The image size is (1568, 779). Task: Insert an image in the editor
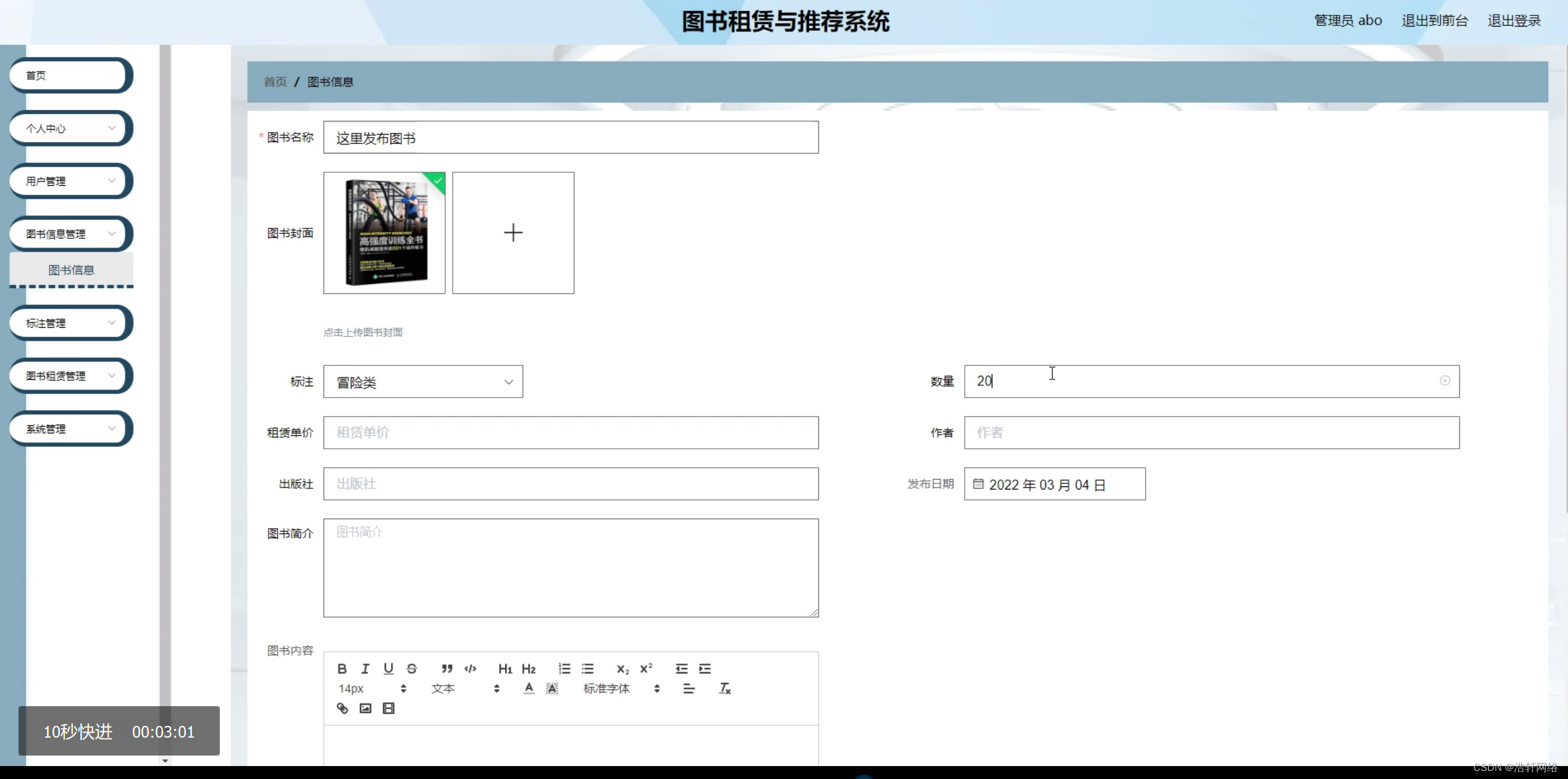(365, 708)
